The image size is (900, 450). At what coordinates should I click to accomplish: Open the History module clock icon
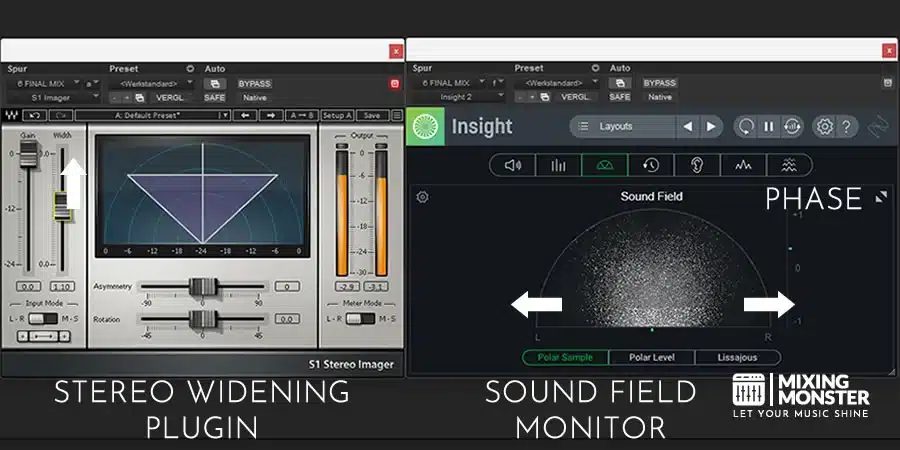(651, 166)
